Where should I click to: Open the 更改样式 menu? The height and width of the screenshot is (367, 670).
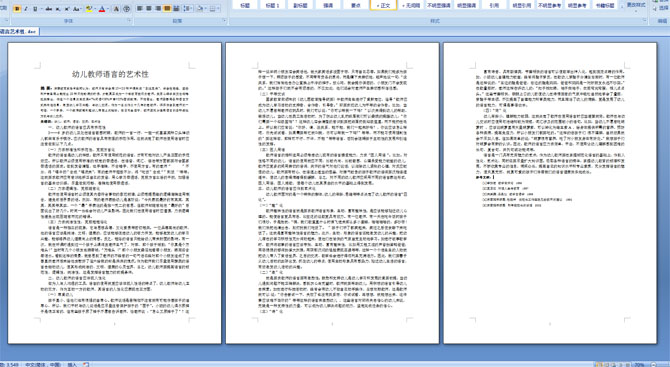point(636,5)
